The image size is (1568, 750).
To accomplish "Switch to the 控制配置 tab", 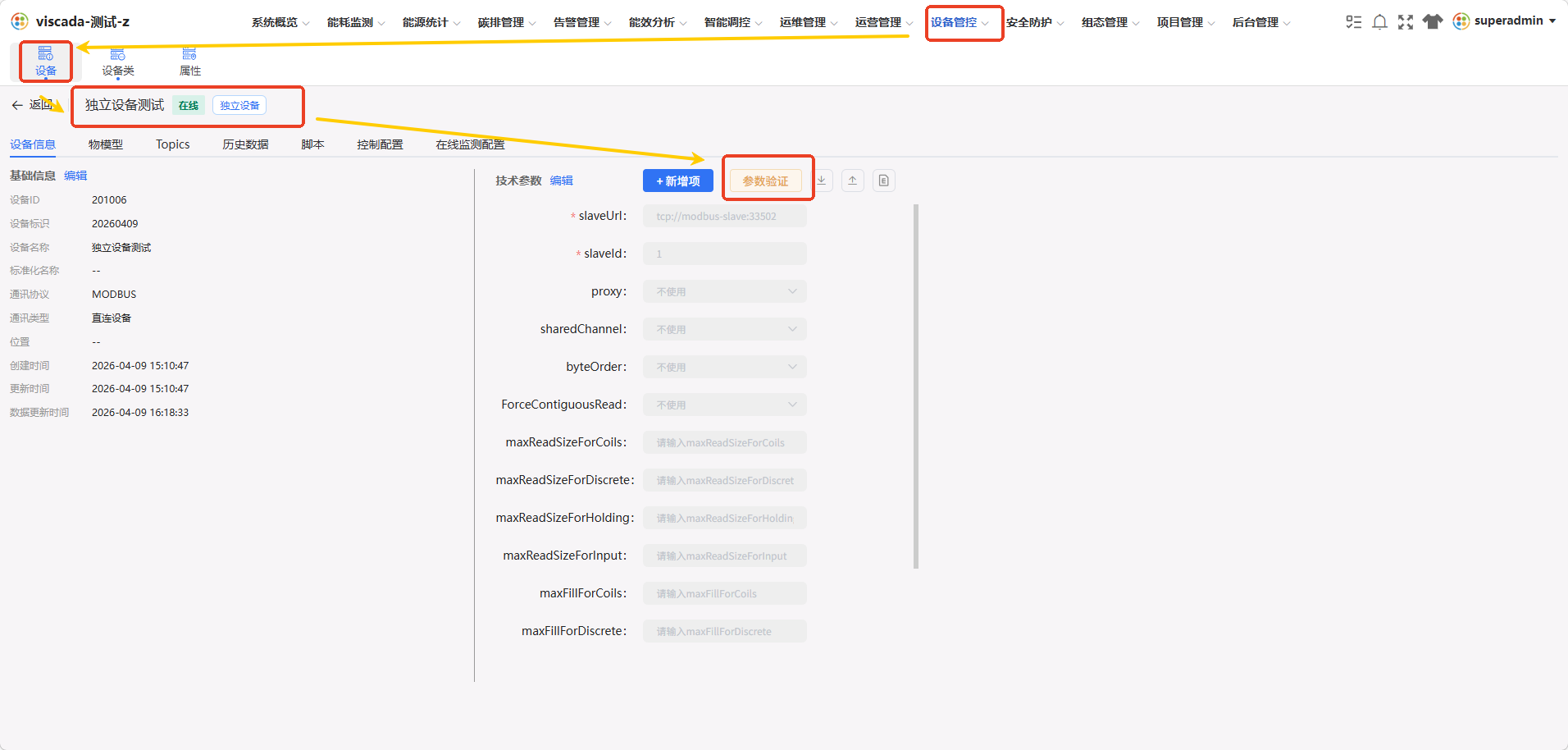I will [380, 144].
